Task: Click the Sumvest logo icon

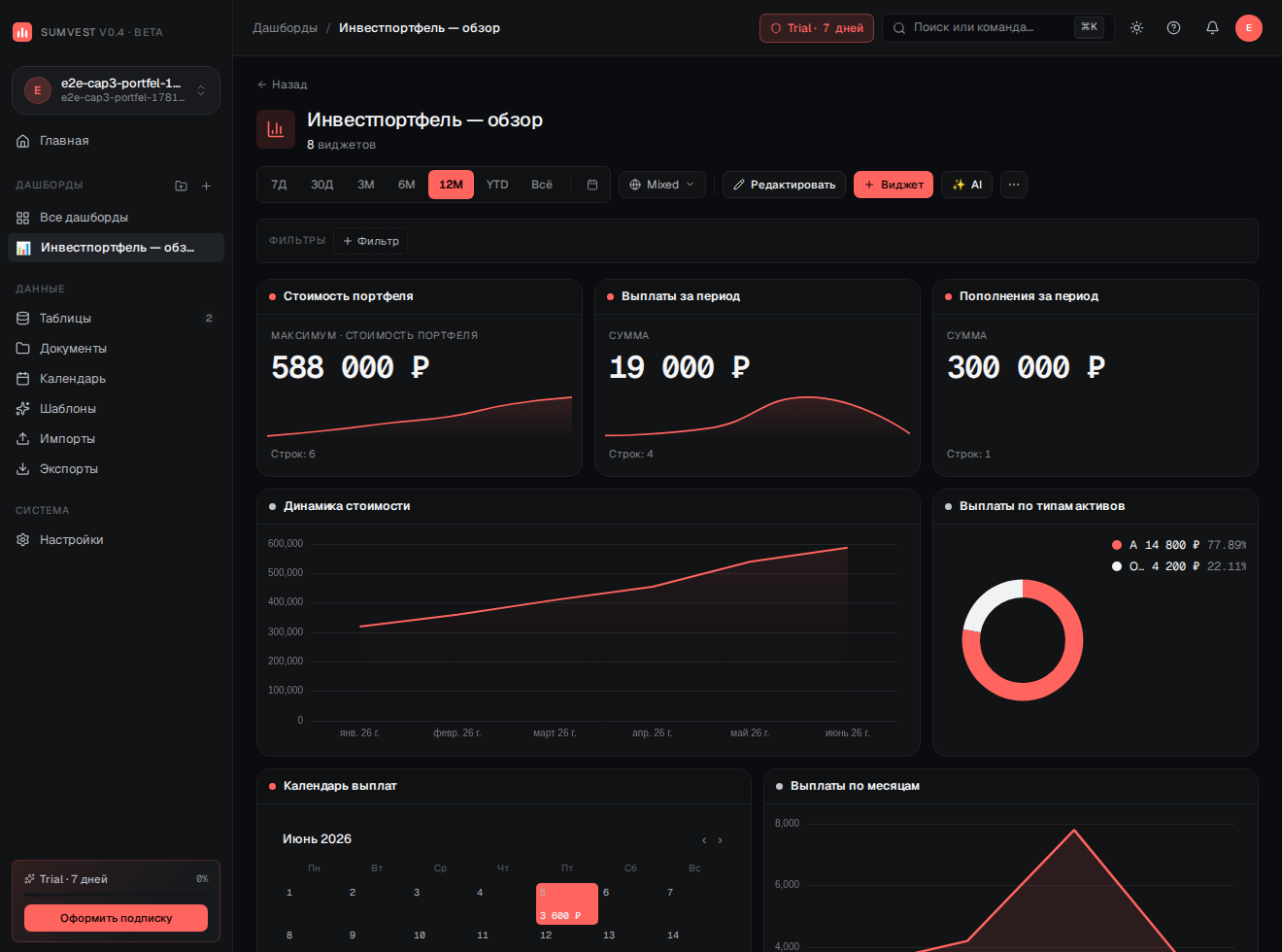Action: pyautogui.click(x=22, y=32)
